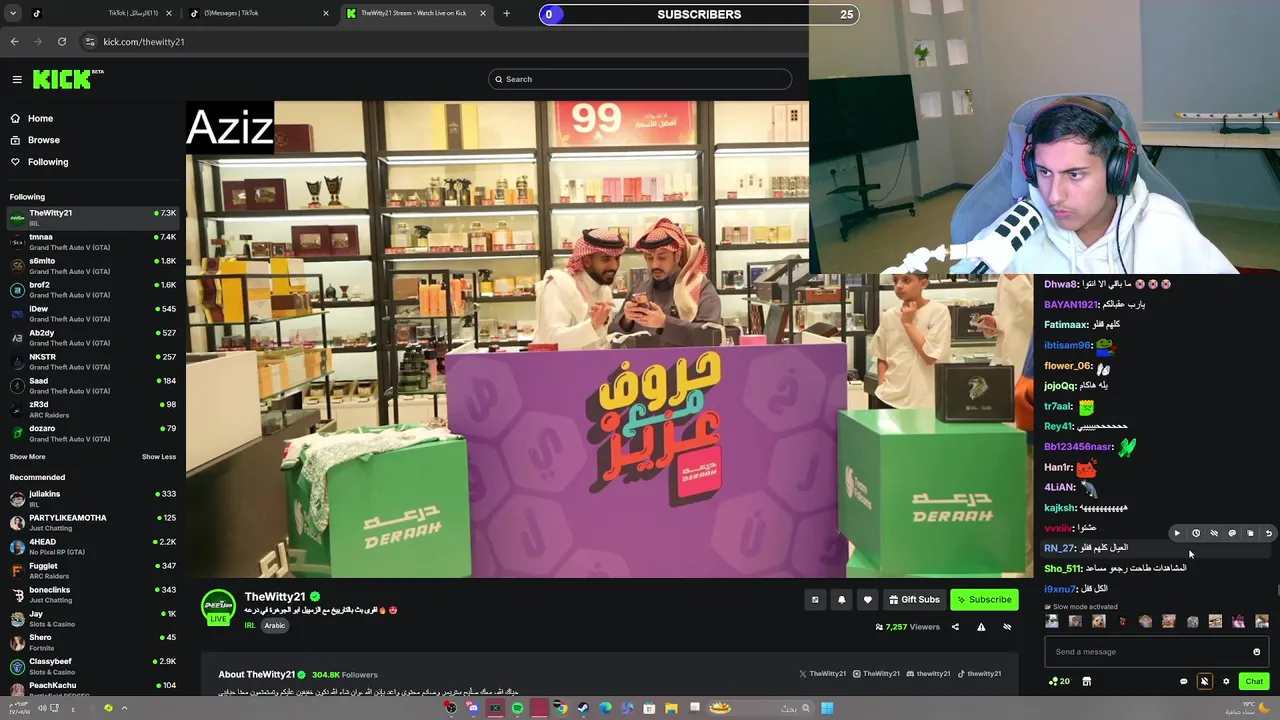Toggle stream notifications bell icon
The height and width of the screenshot is (720, 1280).
[x=841, y=599]
